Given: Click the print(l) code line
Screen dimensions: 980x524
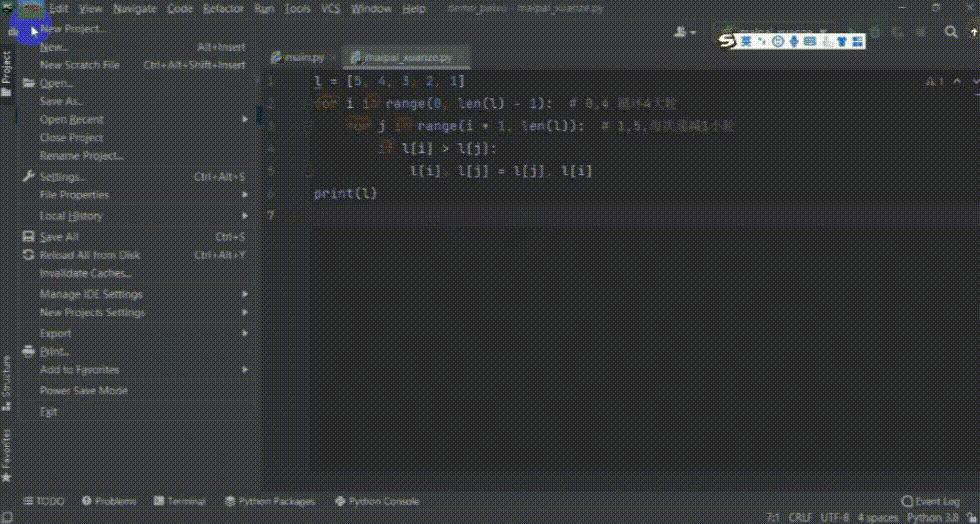Looking at the screenshot, I should (x=346, y=194).
